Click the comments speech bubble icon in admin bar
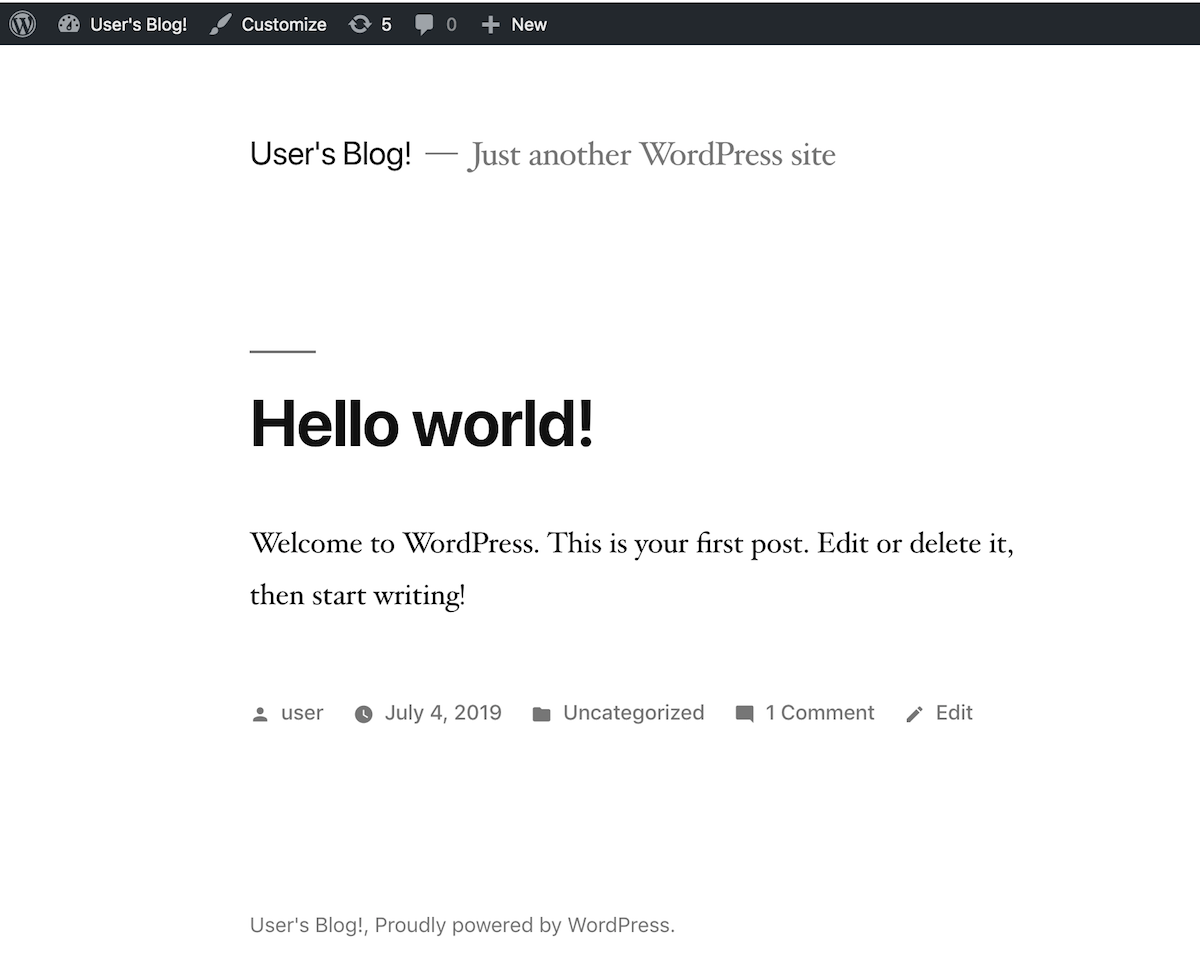This screenshot has height=960, width=1200. [425, 25]
